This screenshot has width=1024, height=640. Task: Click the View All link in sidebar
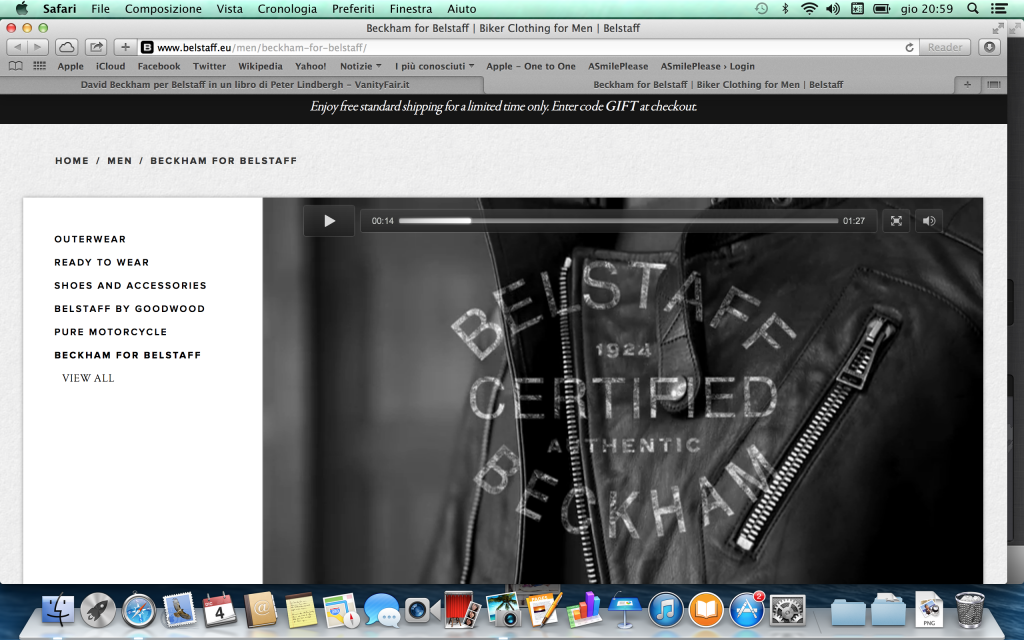[88, 379]
